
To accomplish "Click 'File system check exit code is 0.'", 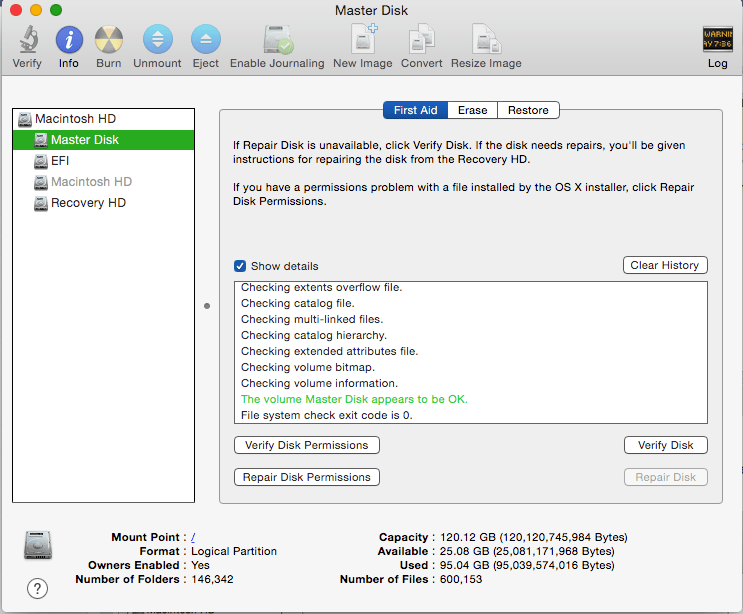I will [x=326, y=415].
